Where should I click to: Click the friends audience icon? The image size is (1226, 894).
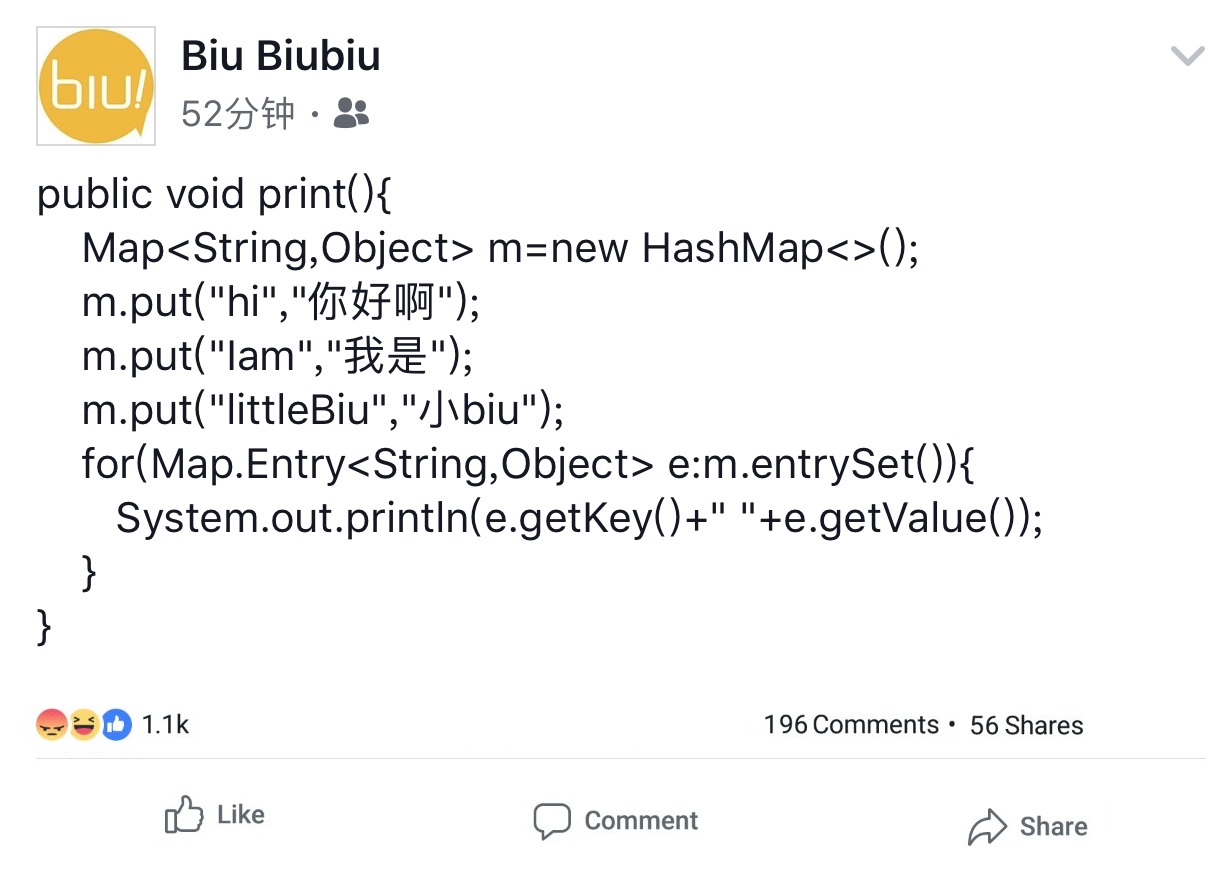351,114
